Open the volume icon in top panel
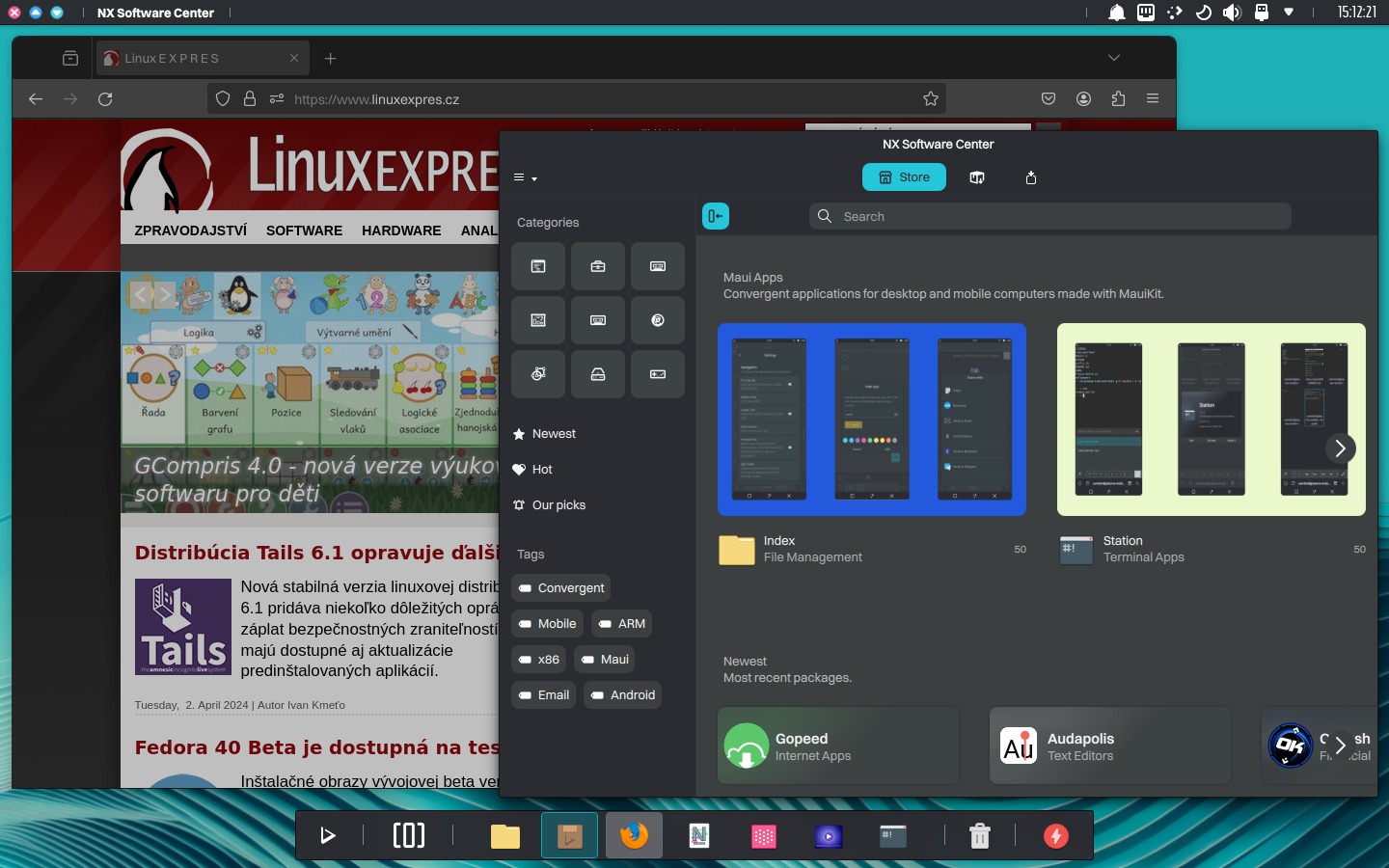Image resolution: width=1389 pixels, height=868 pixels. point(1232,13)
